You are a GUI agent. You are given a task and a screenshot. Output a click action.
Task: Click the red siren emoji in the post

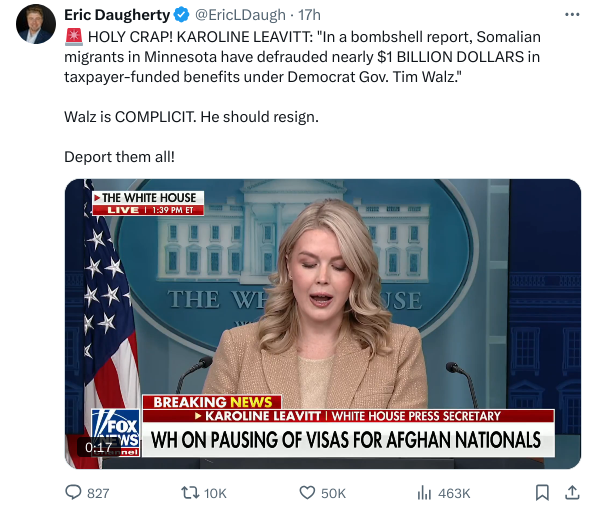tap(74, 37)
